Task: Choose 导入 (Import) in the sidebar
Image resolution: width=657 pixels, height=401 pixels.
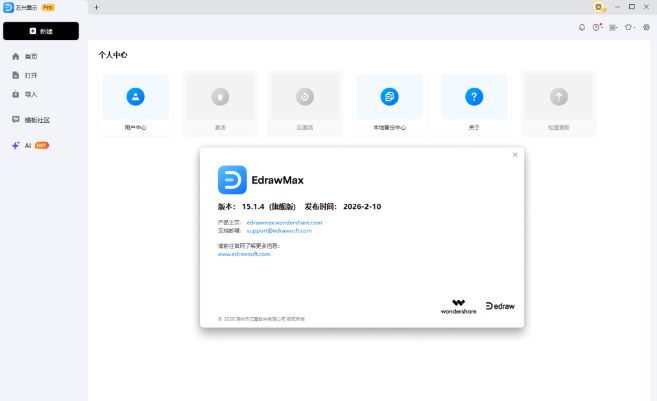Action: coord(30,94)
